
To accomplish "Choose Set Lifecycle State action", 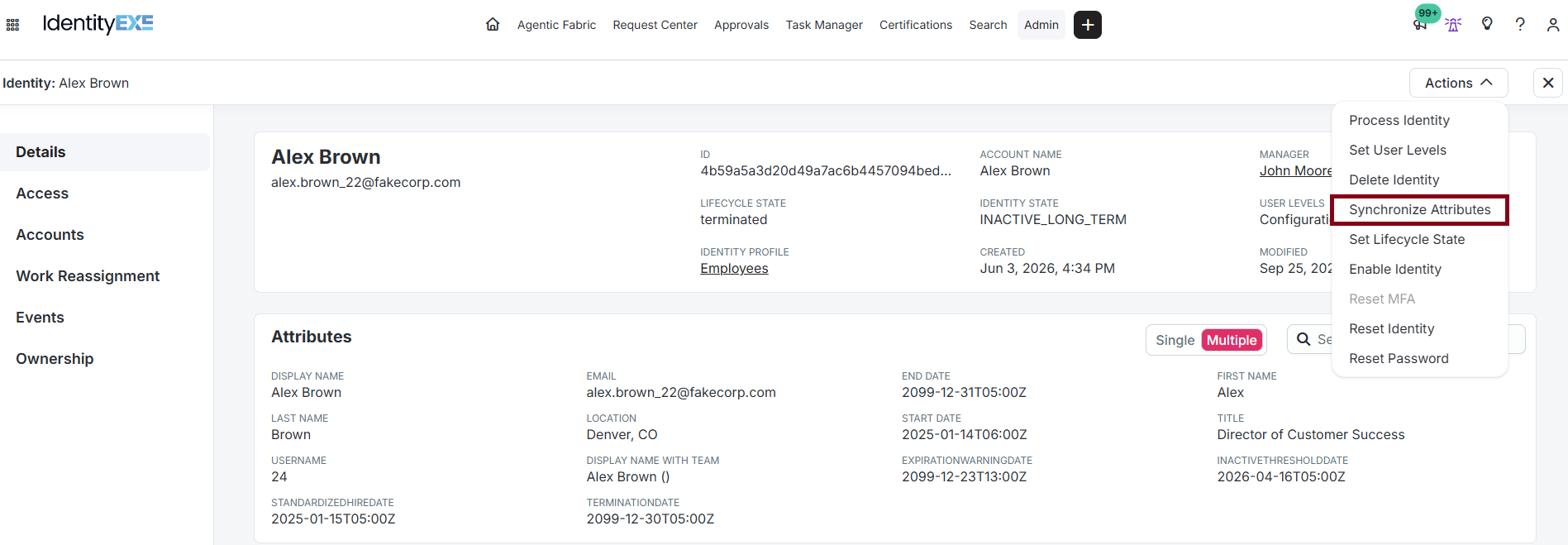I will (x=1420, y=239).
